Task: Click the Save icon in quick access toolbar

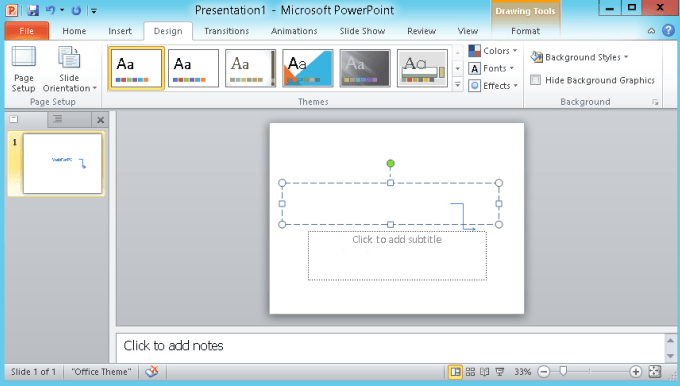Action: (33, 10)
